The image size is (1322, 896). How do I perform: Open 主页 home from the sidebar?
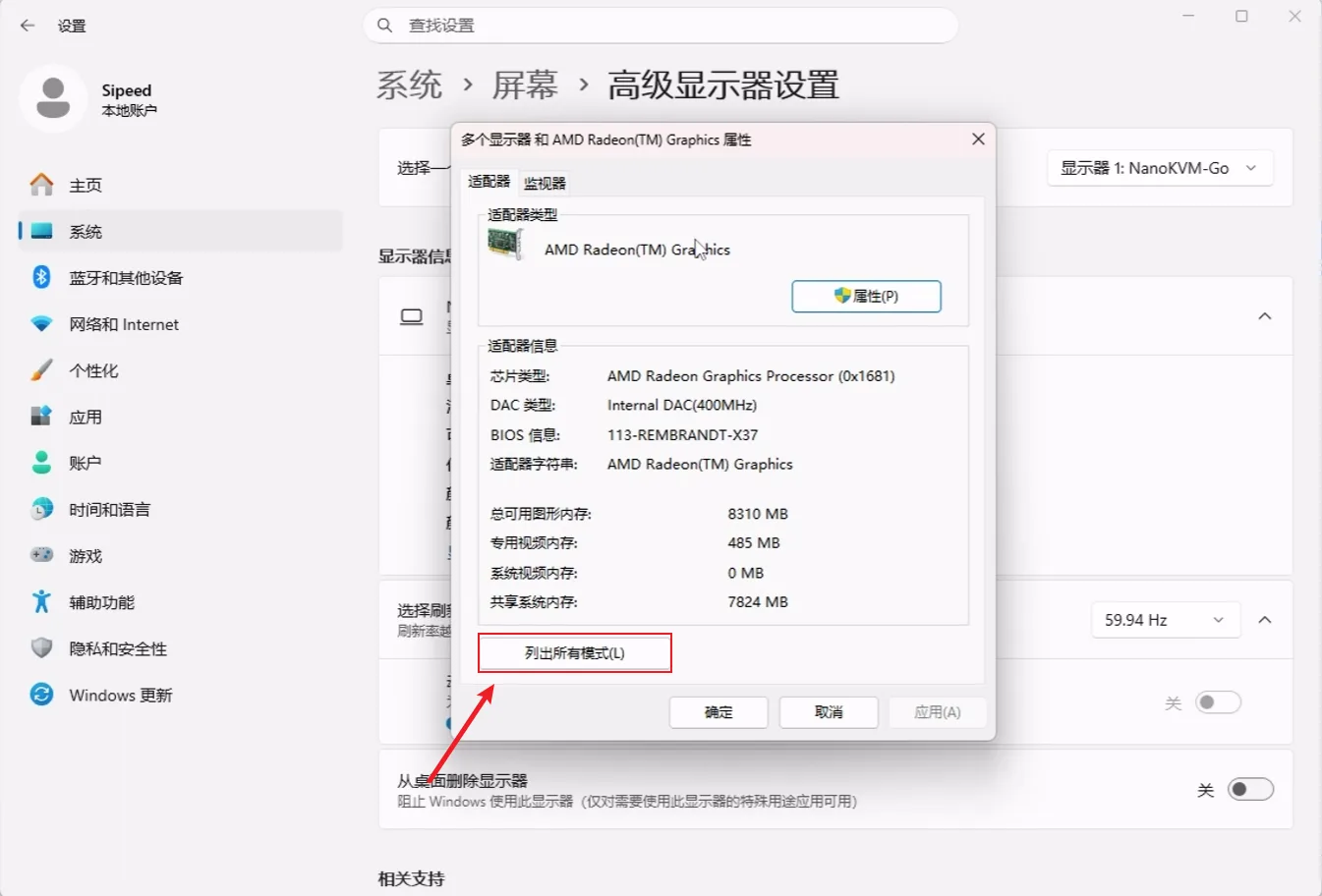[x=180, y=185]
